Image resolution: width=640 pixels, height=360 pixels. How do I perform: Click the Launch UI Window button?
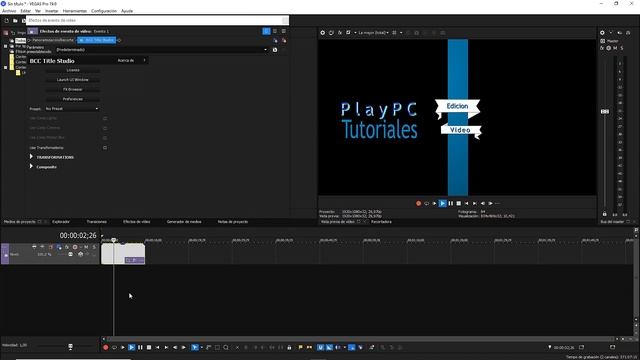(x=73, y=80)
